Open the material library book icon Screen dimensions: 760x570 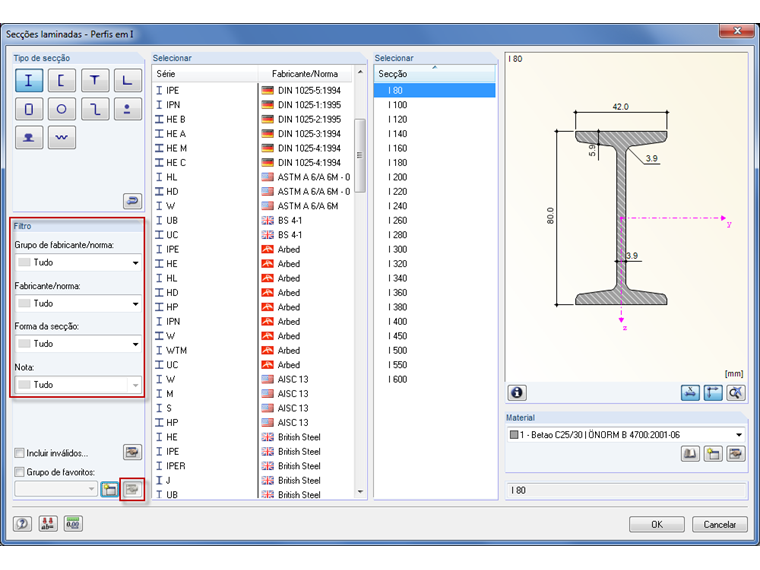pos(690,454)
